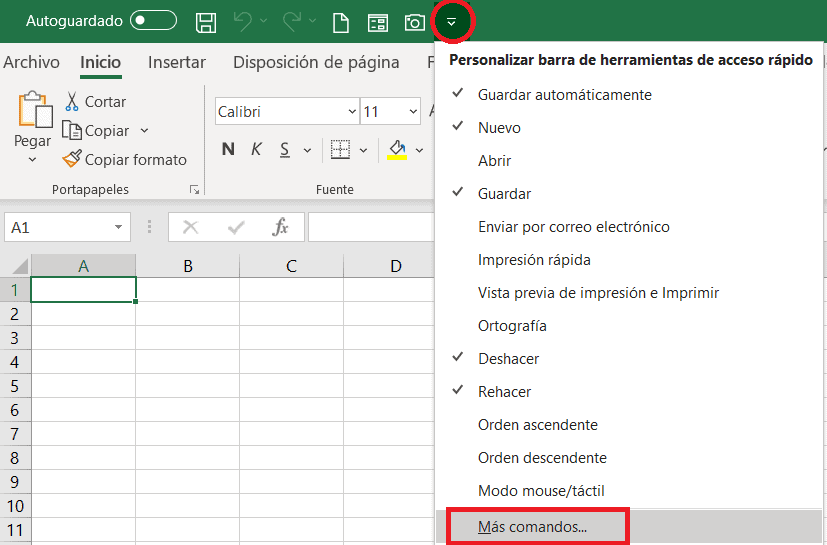The height and width of the screenshot is (545, 827).
Task: Switch to the Insertar tab
Action: click(177, 62)
